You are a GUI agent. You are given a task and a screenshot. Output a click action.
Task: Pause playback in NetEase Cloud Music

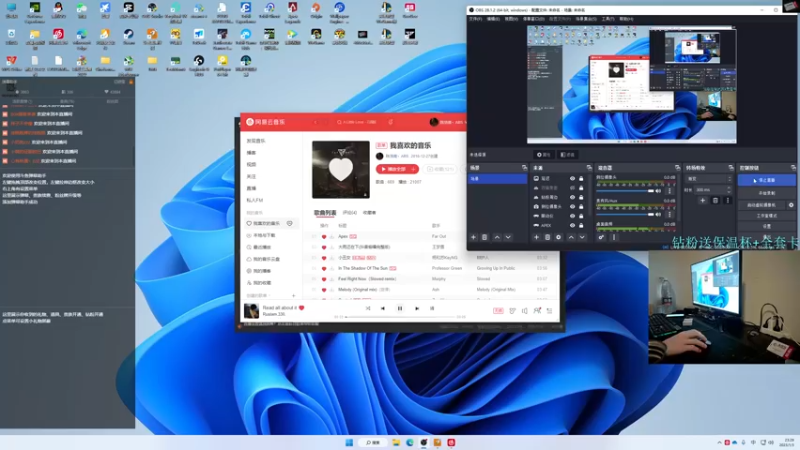point(399,308)
